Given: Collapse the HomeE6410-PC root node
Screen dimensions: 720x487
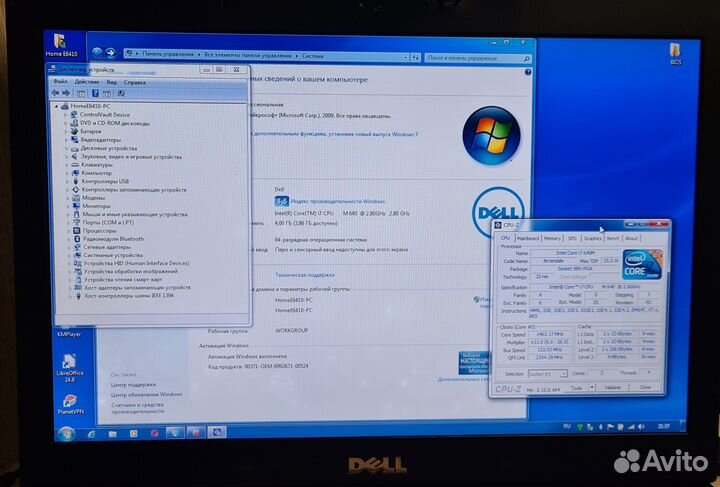Looking at the screenshot, I should point(57,106).
